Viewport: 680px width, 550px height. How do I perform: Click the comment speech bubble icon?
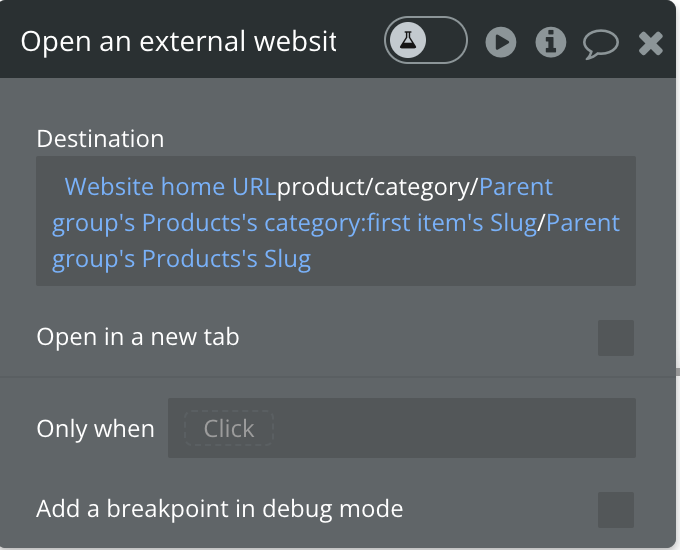(x=601, y=43)
